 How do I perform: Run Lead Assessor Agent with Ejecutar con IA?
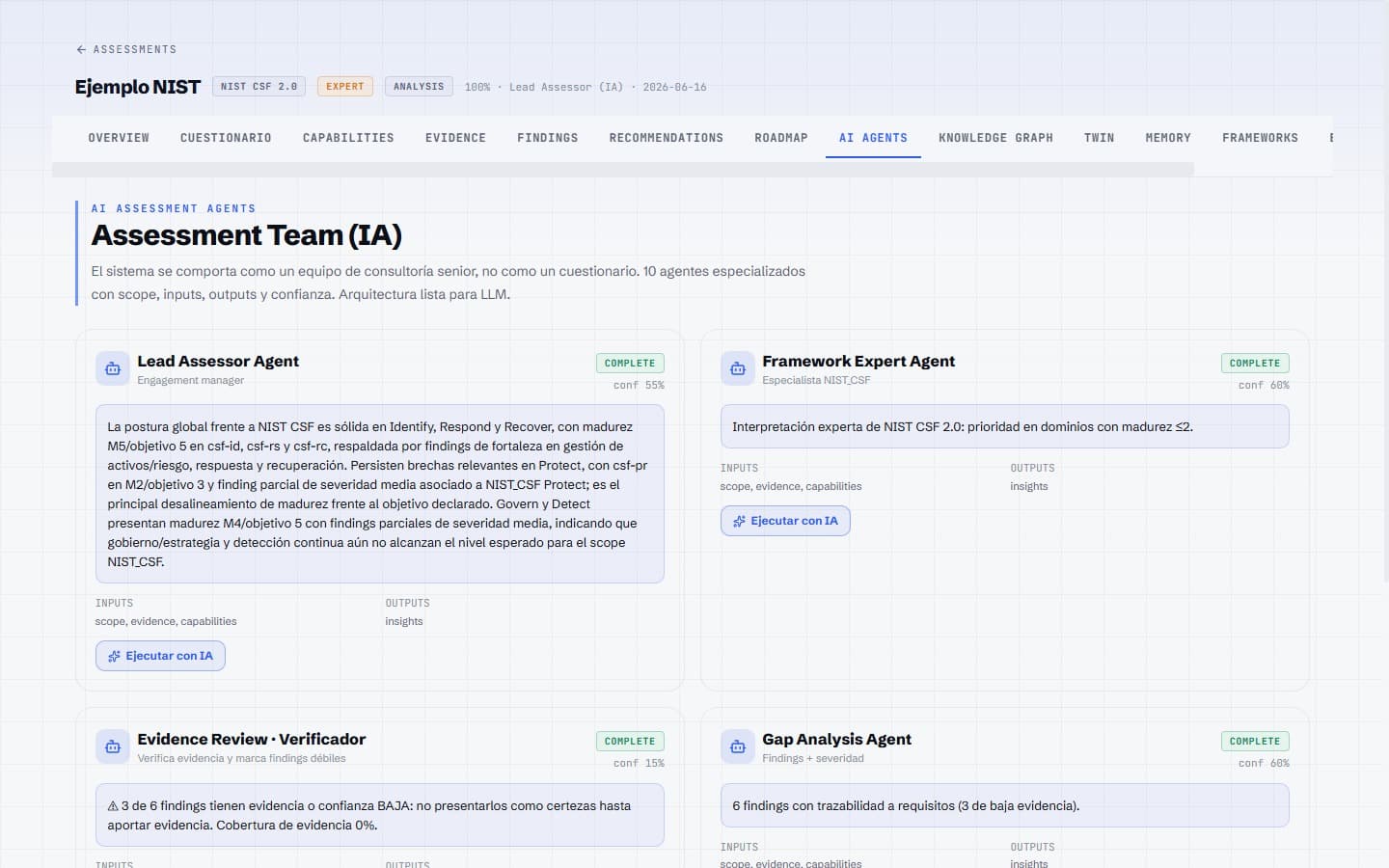coord(160,656)
